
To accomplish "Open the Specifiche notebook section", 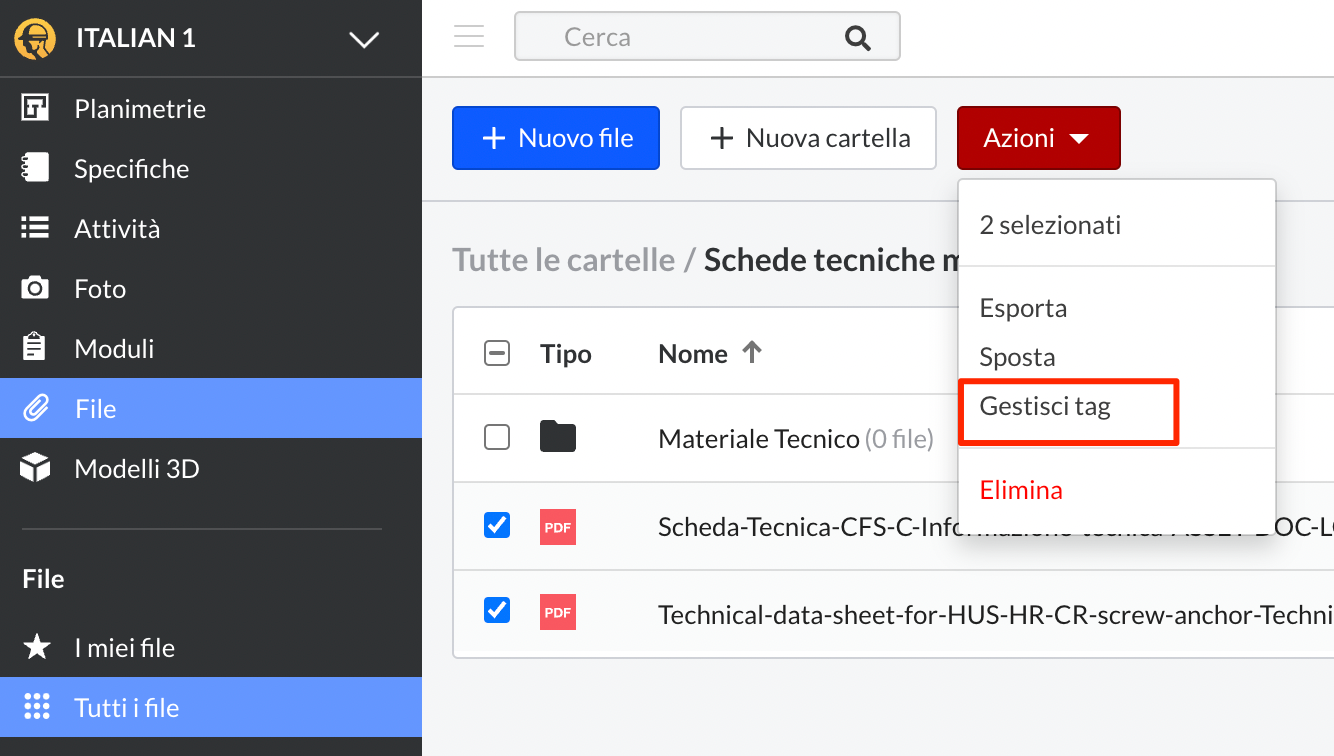I will tap(131, 168).
